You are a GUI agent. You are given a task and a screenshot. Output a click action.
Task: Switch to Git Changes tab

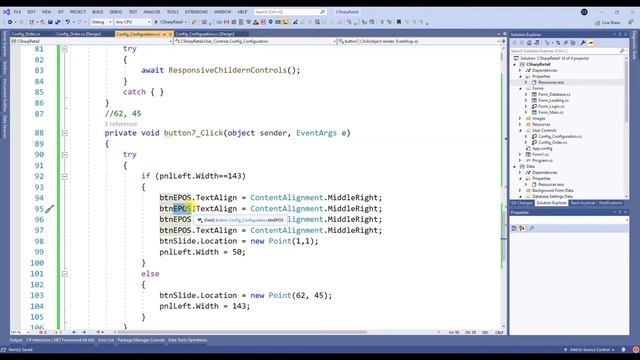[522, 203]
